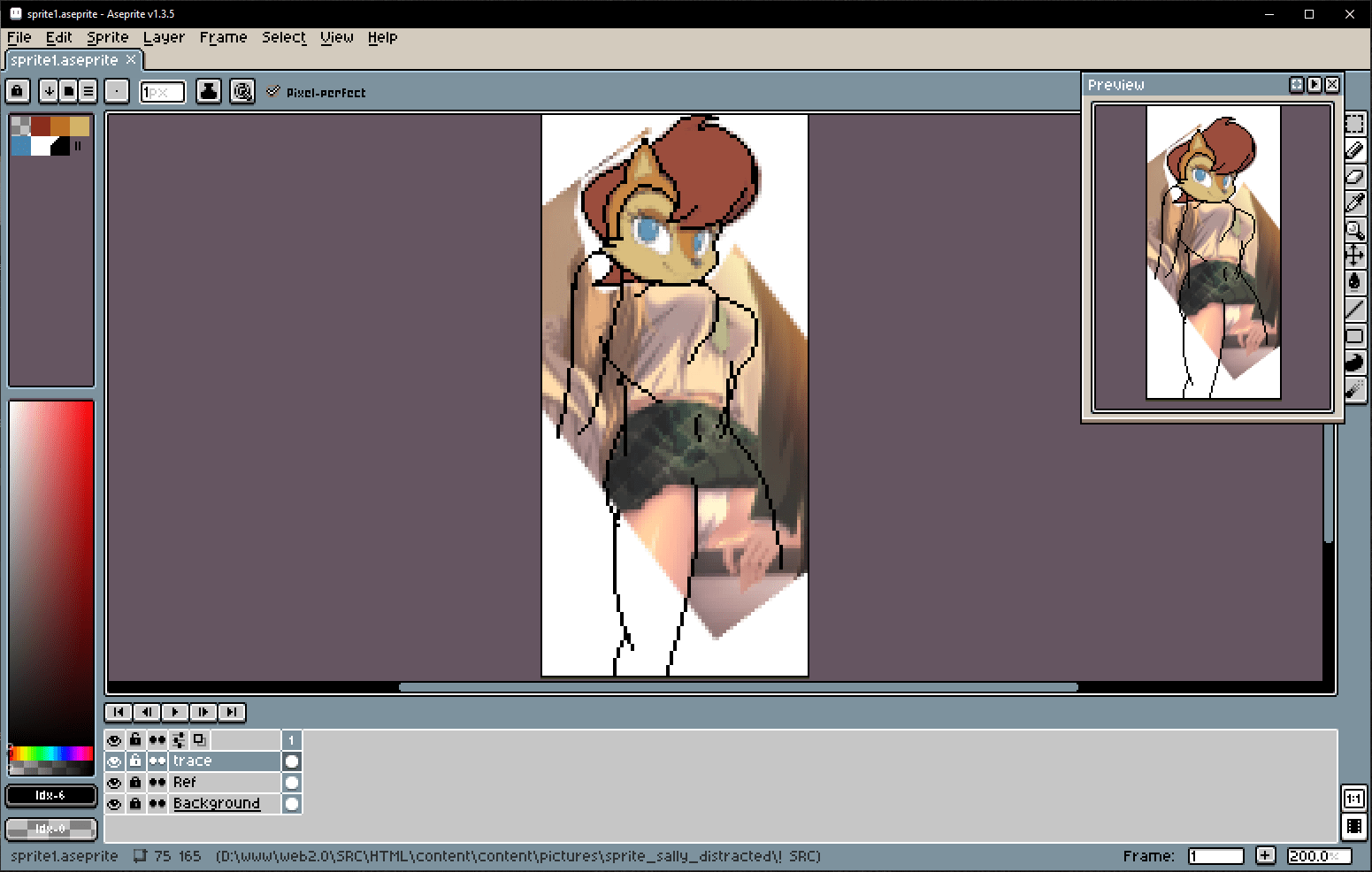Viewport: 1372px width, 872px height.
Task: Open the Layer menu
Action: point(164,37)
